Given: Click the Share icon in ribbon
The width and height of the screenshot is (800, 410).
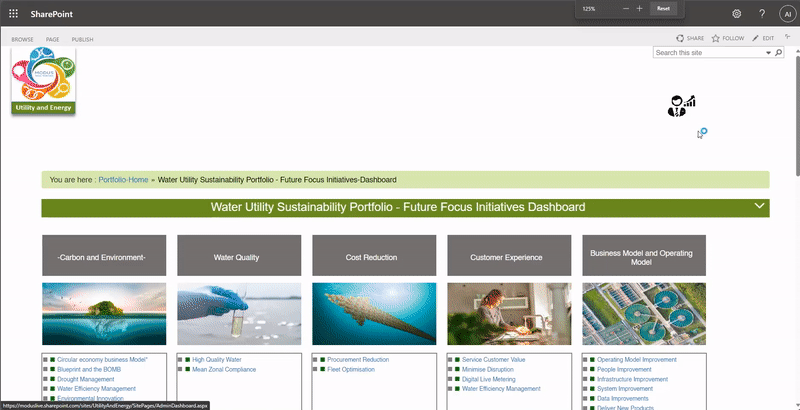Looking at the screenshot, I should (x=680, y=38).
